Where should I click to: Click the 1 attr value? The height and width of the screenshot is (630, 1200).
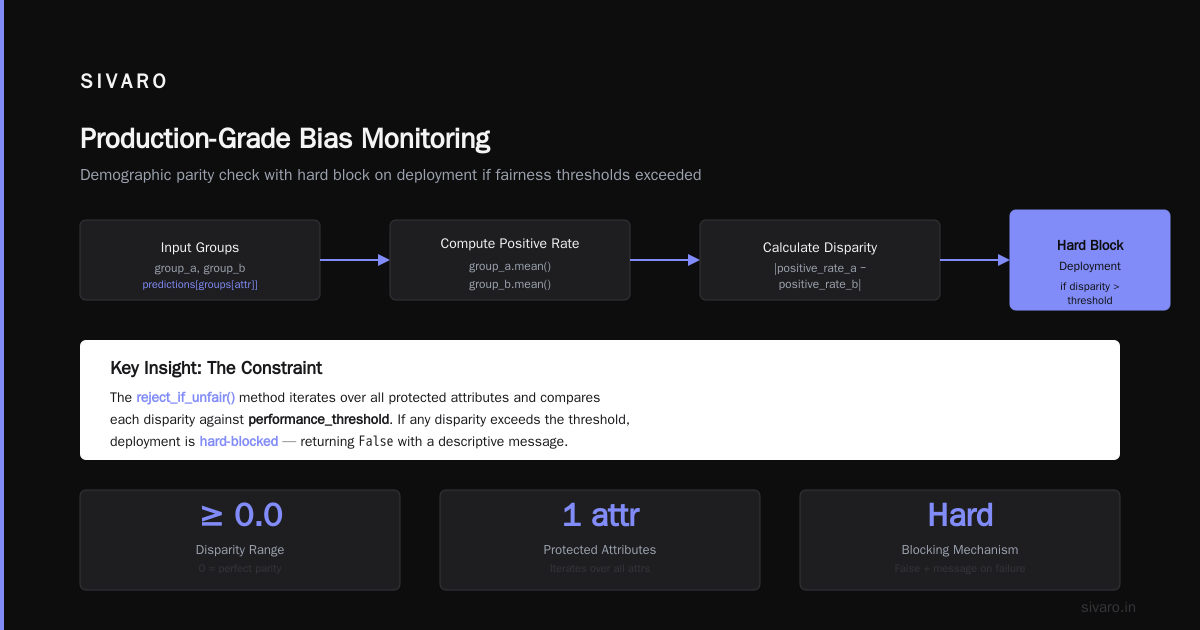pyautogui.click(x=600, y=515)
